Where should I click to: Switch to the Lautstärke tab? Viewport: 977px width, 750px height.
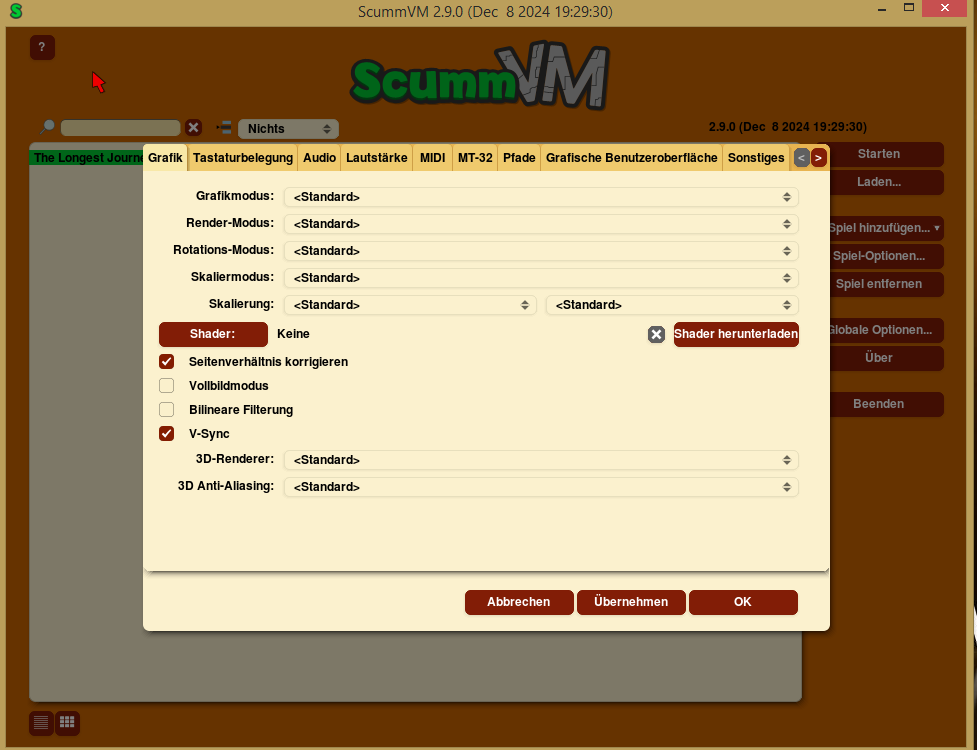(x=377, y=158)
